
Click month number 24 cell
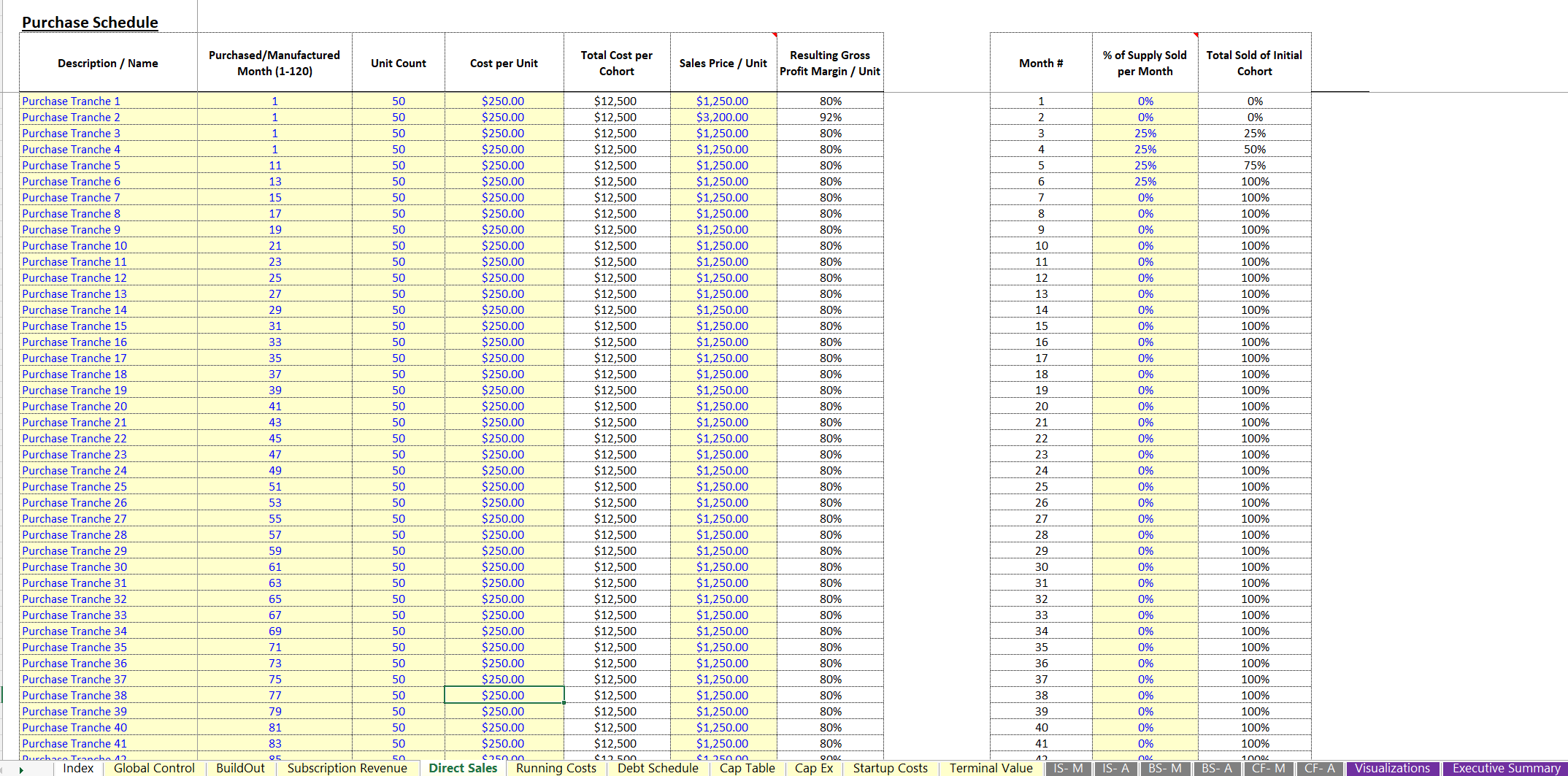coord(1041,470)
